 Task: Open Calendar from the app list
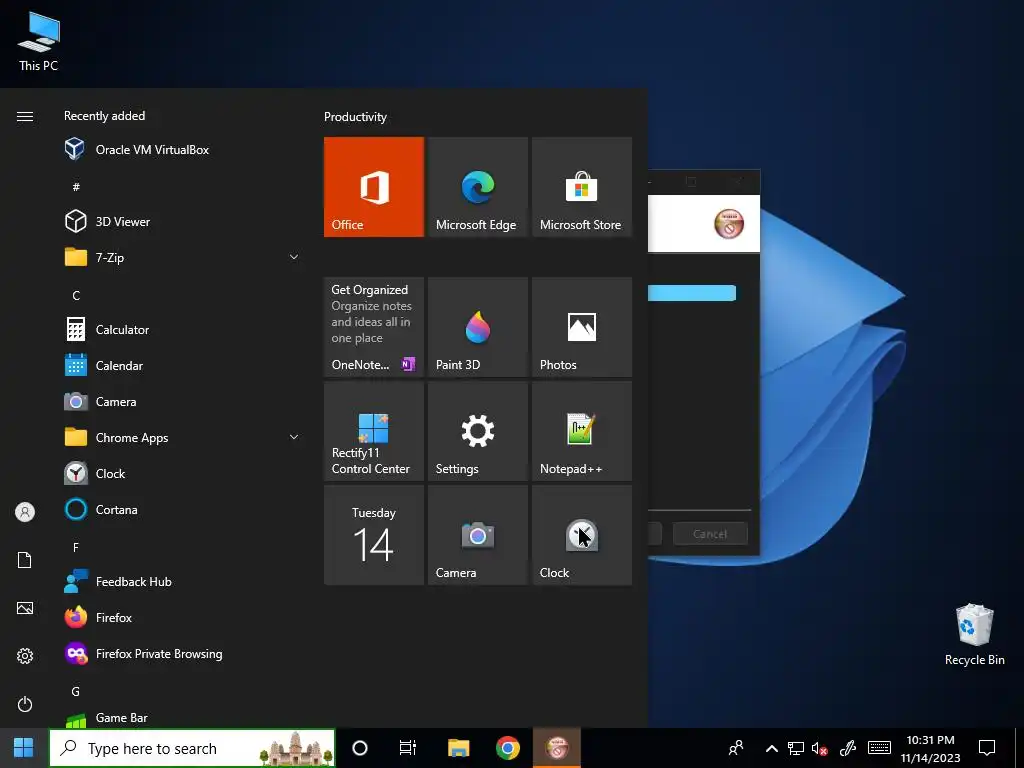[x=182, y=366]
